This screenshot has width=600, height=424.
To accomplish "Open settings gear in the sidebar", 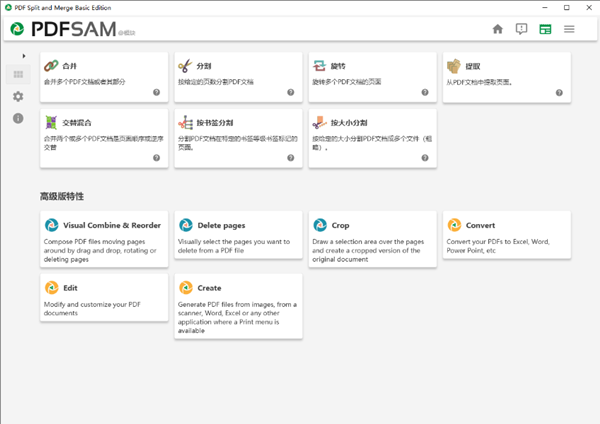I will click(18, 96).
